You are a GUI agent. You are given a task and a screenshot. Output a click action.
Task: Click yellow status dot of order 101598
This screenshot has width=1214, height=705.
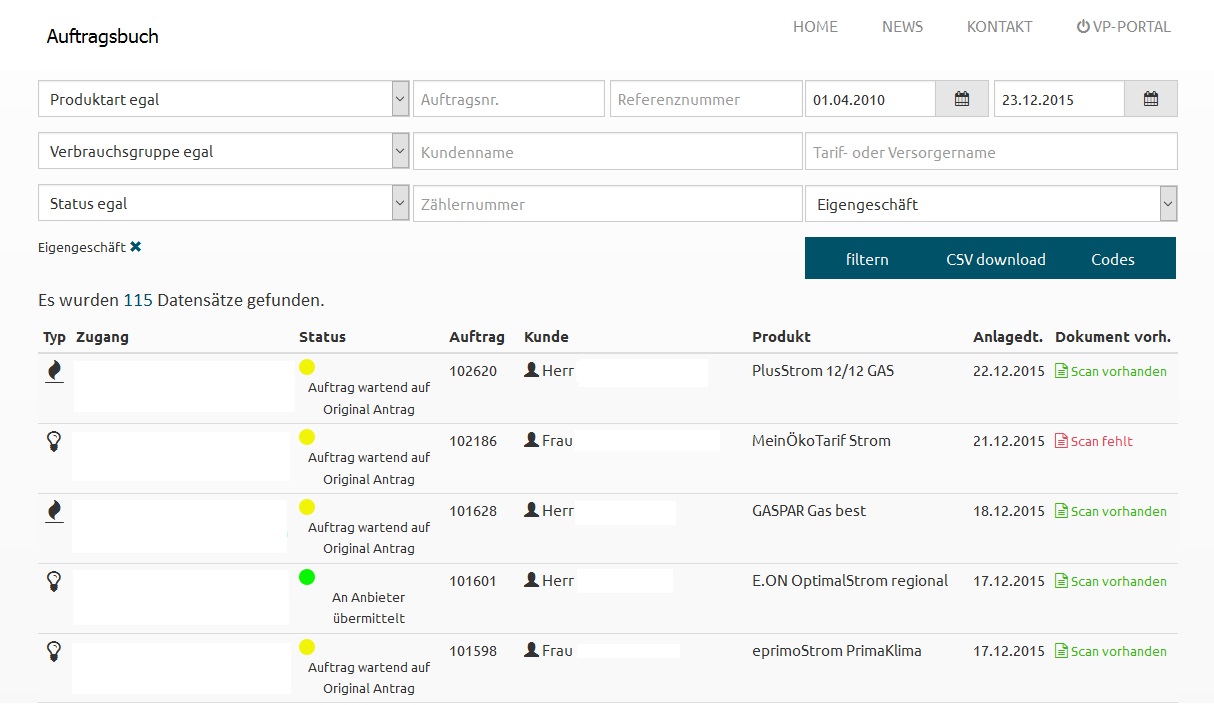coord(307,647)
